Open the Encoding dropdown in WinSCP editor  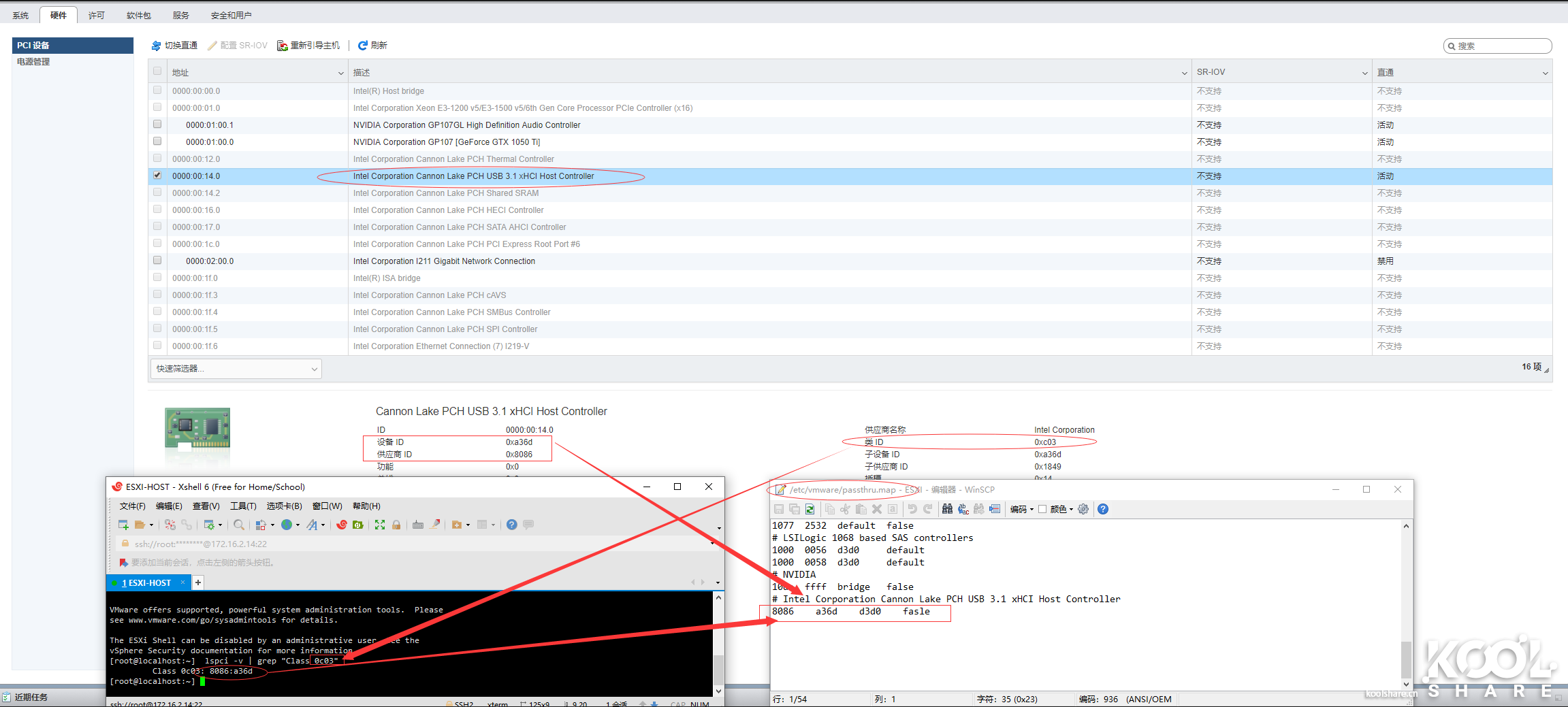point(1021,509)
